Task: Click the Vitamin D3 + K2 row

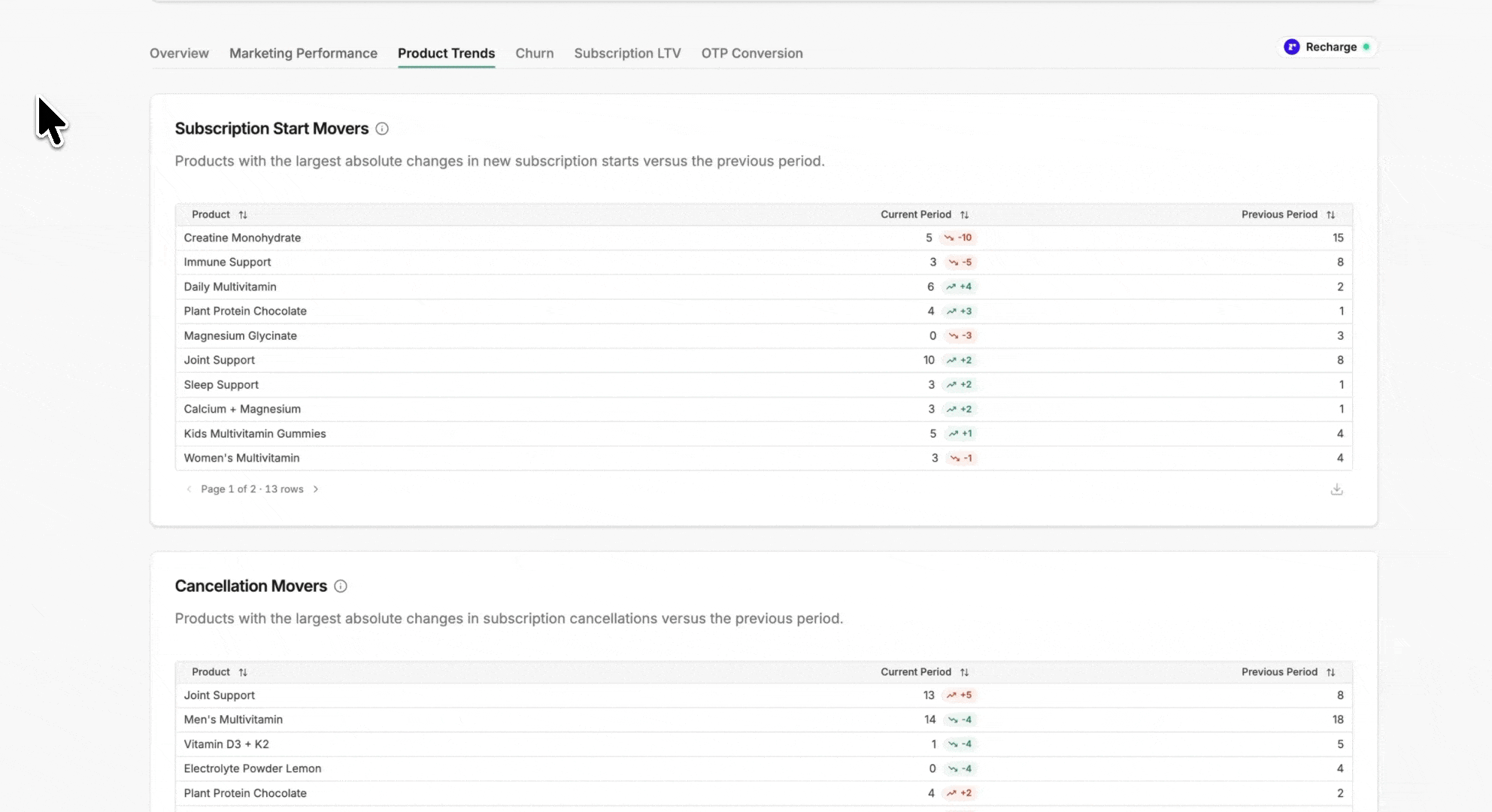Action: pos(763,744)
